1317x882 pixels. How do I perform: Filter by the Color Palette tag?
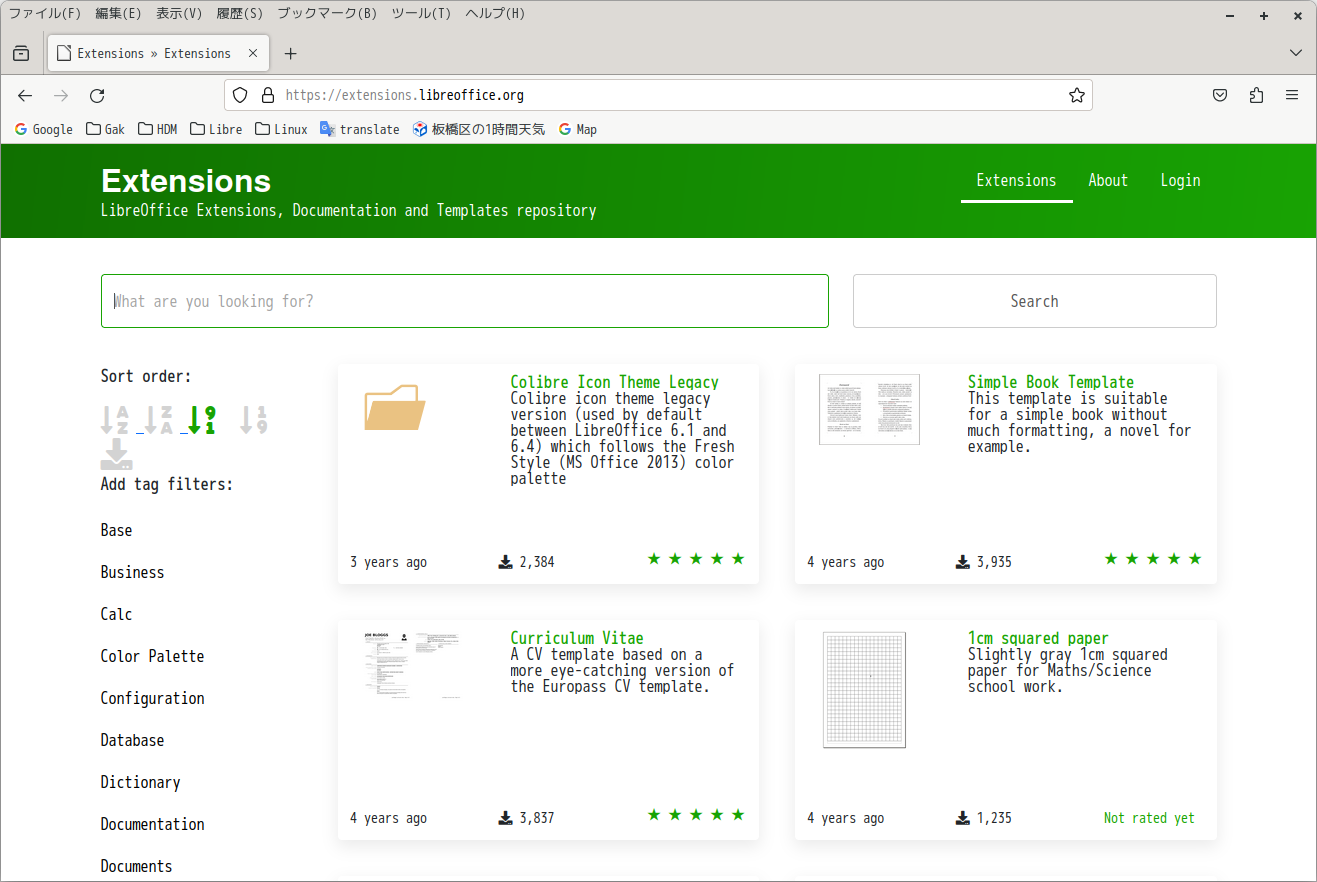(x=152, y=657)
